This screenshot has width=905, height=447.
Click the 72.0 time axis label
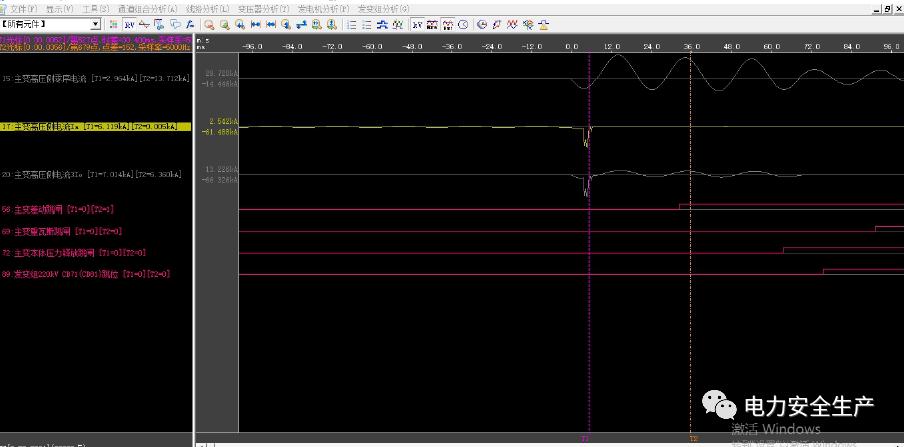tap(812, 46)
